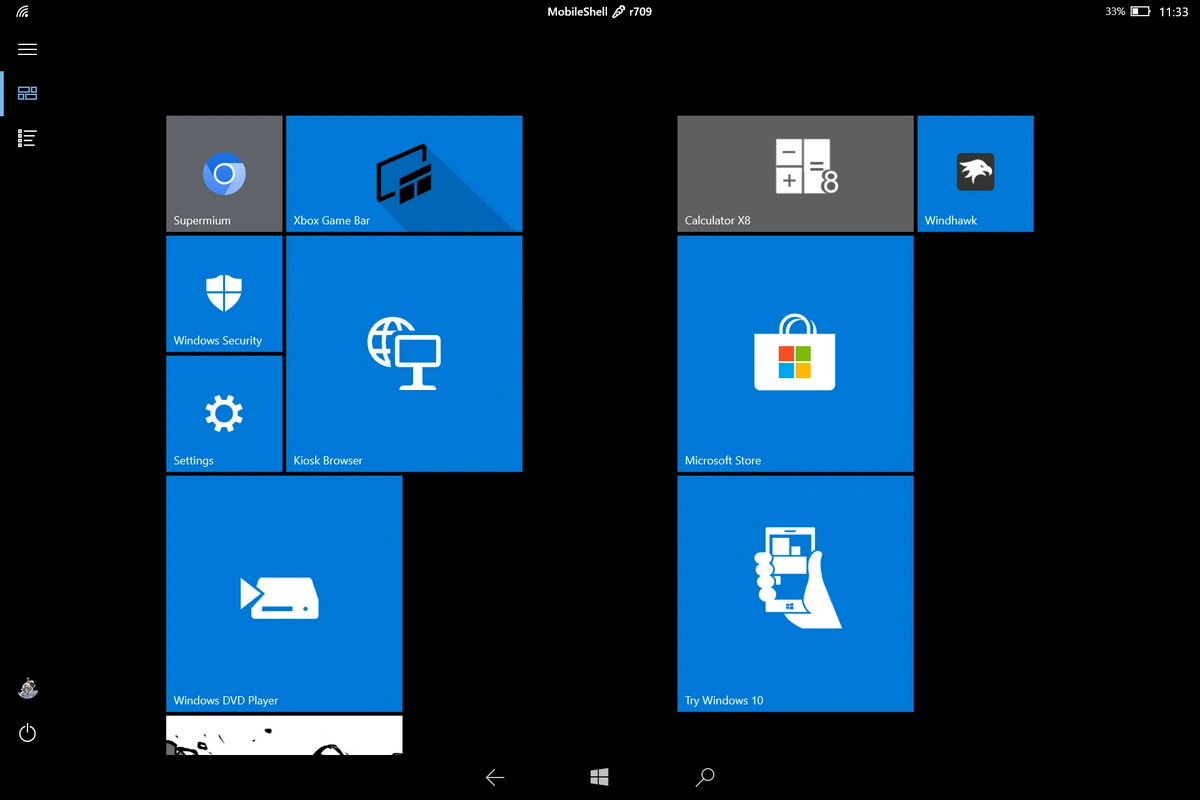Screen dimensions: 1200x800
Task: Open the Windhawk tile
Action: tap(975, 173)
